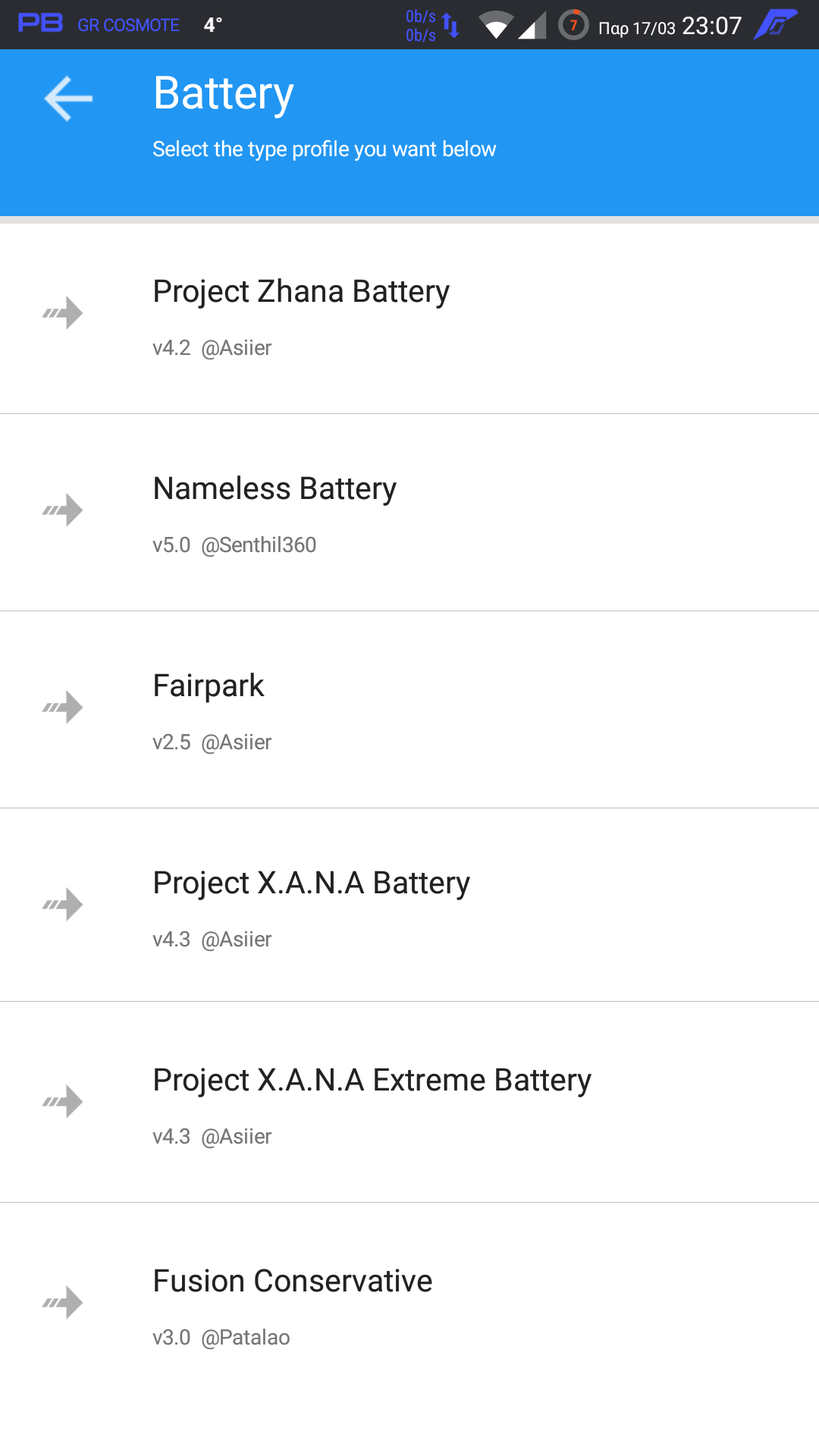The height and width of the screenshot is (1456, 819).
Task: Tap the back arrow in Battery header
Action: tap(68, 99)
